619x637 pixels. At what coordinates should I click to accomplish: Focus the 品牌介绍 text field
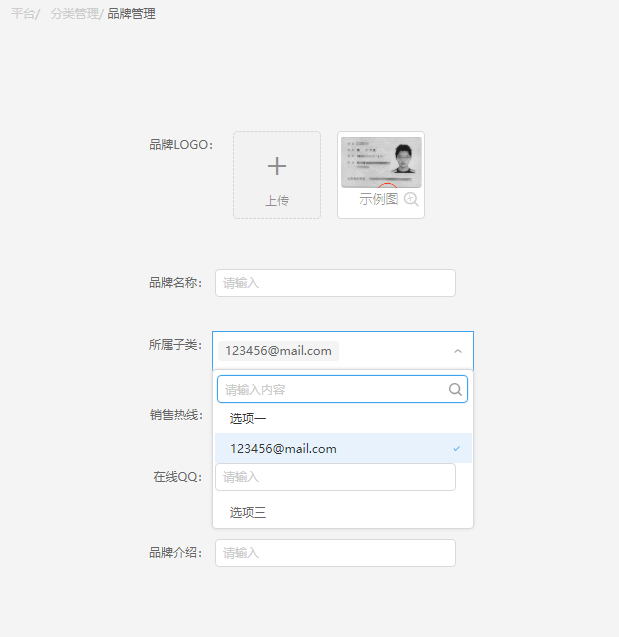pyautogui.click(x=335, y=553)
